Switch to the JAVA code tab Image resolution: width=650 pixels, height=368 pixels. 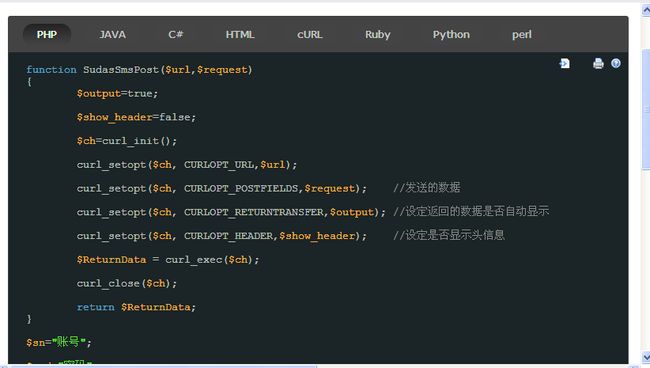(x=112, y=34)
